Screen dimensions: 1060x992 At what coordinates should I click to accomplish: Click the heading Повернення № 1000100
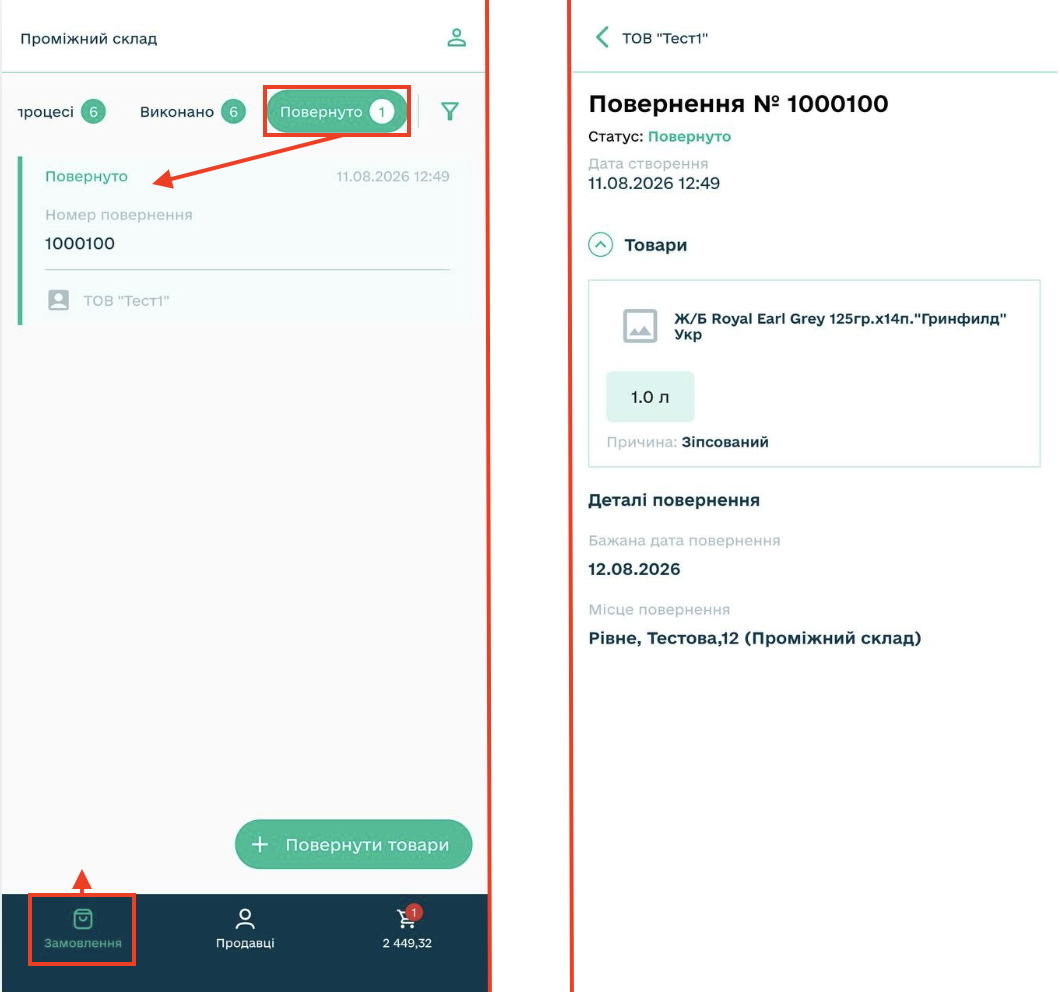click(738, 103)
